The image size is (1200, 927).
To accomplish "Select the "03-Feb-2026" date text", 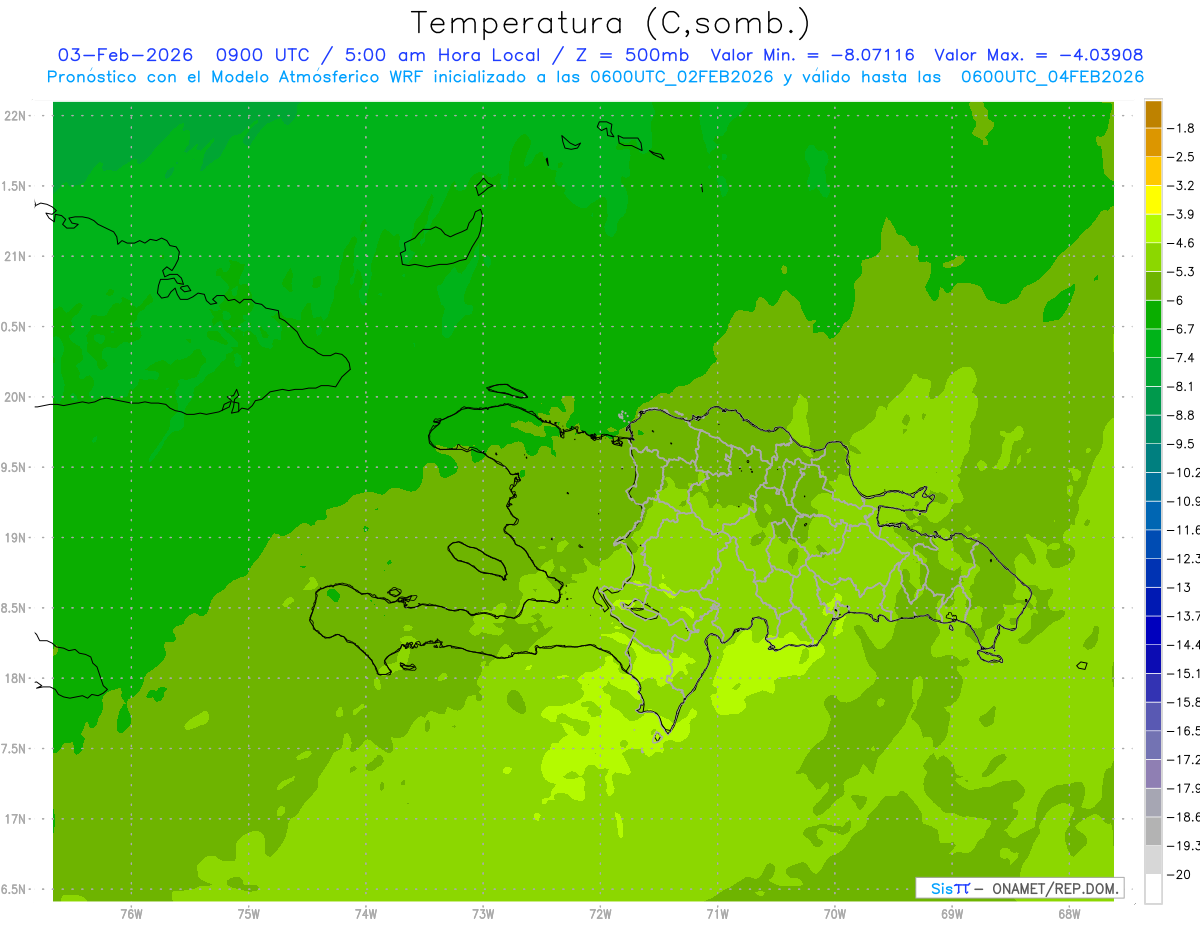I will tap(125, 55).
